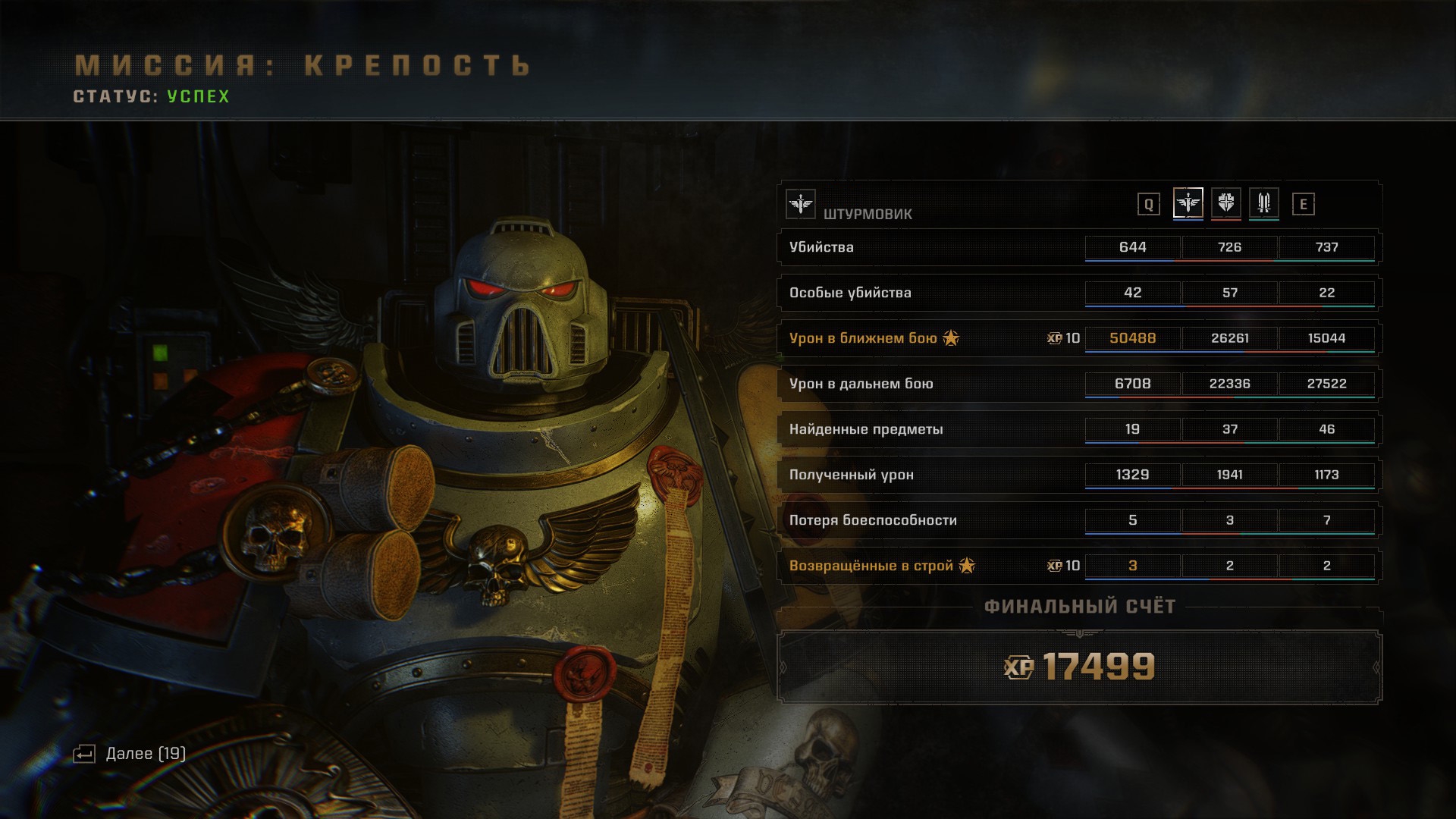This screenshot has height=819, width=1456.
Task: Click the Q previous player key icon
Action: click(x=1148, y=204)
